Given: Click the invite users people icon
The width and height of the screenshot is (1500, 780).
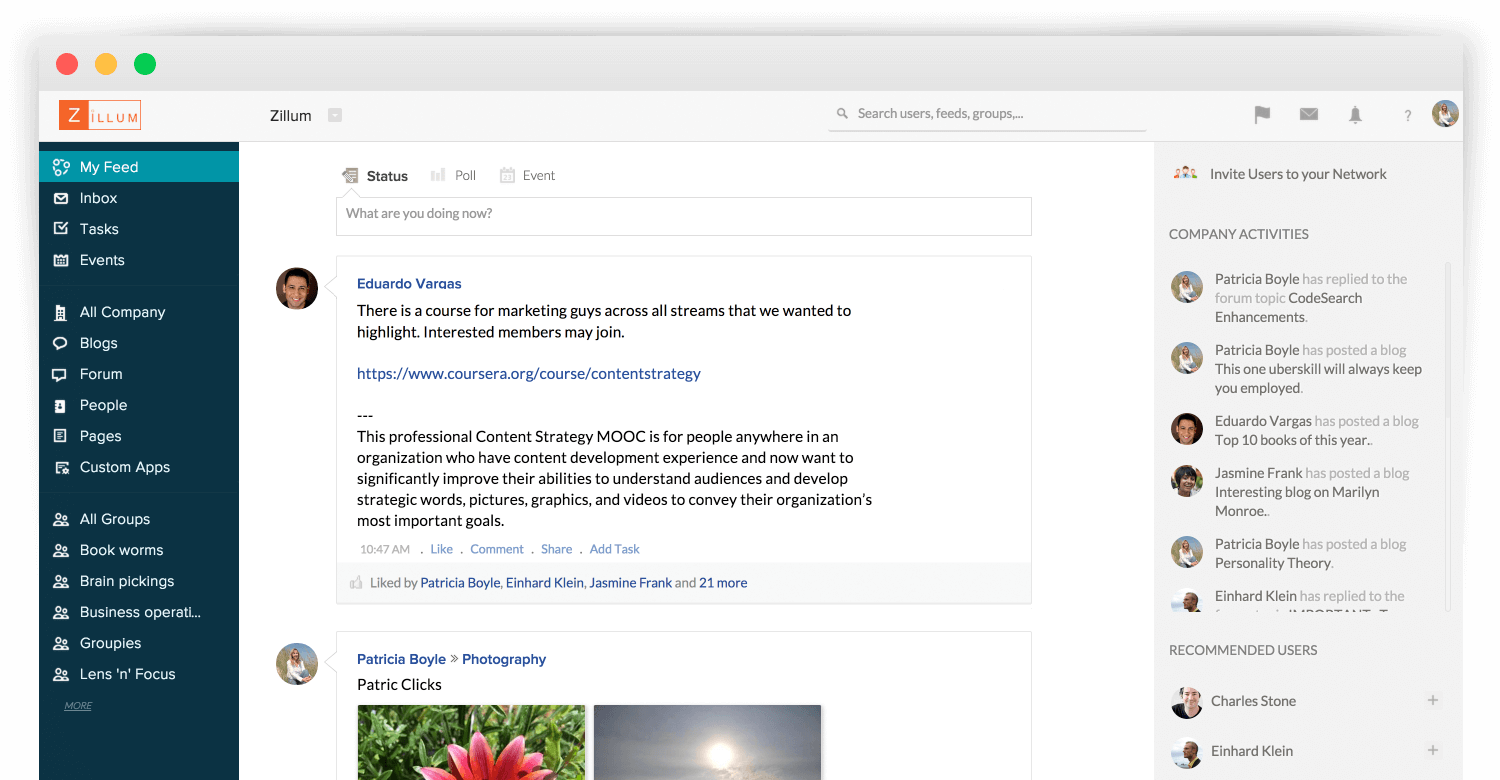Looking at the screenshot, I should click(1185, 173).
